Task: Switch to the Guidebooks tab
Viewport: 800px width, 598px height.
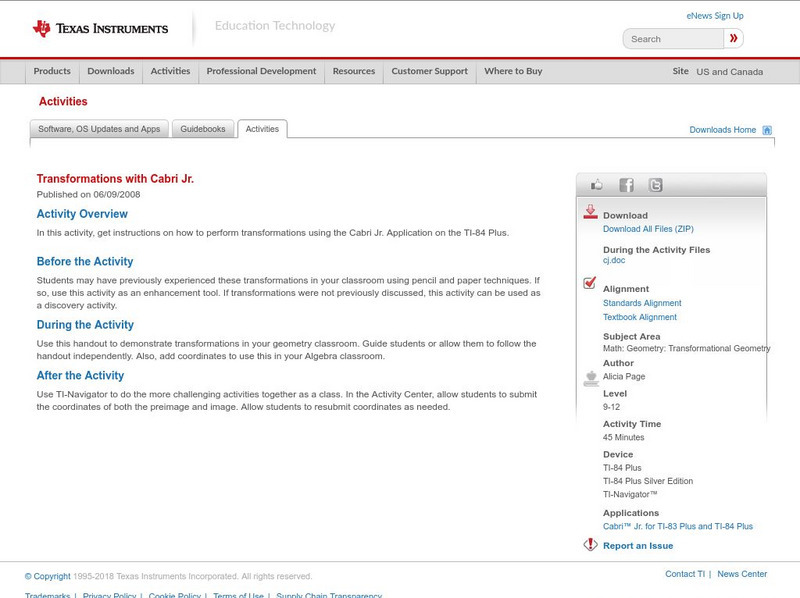Action: click(204, 129)
